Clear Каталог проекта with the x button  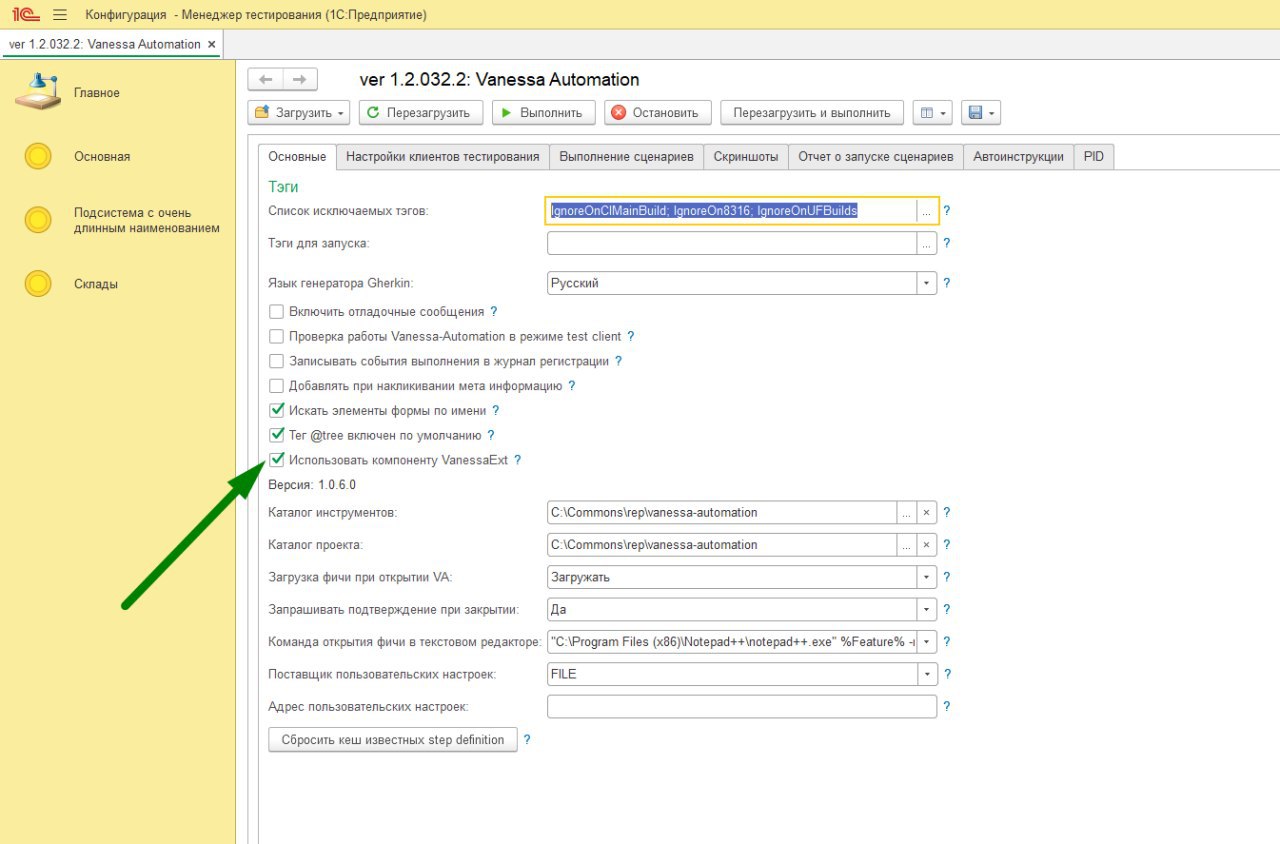(x=926, y=545)
